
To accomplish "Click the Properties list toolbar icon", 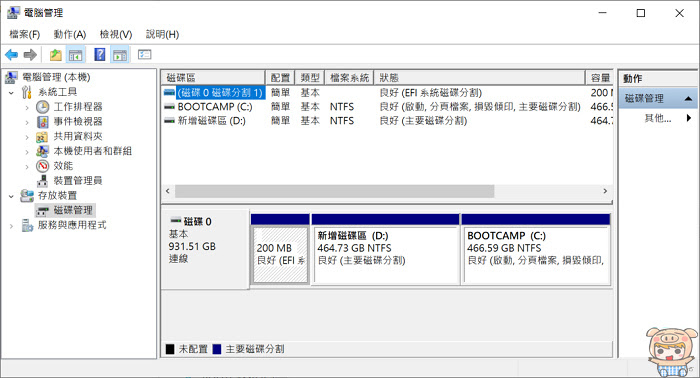I will pyautogui.click(x=144, y=54).
